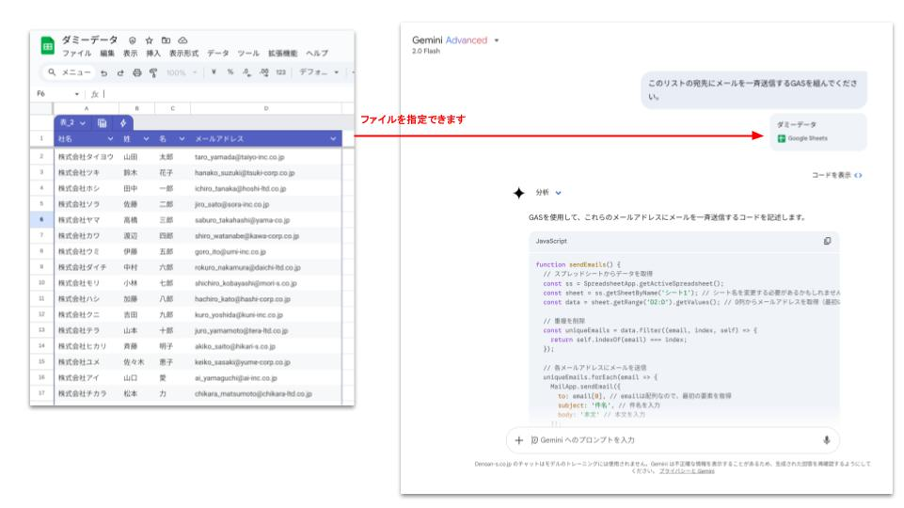This screenshot has width=904, height=508.
Task: Expand the 分析 section chevron
Action: coord(558,193)
